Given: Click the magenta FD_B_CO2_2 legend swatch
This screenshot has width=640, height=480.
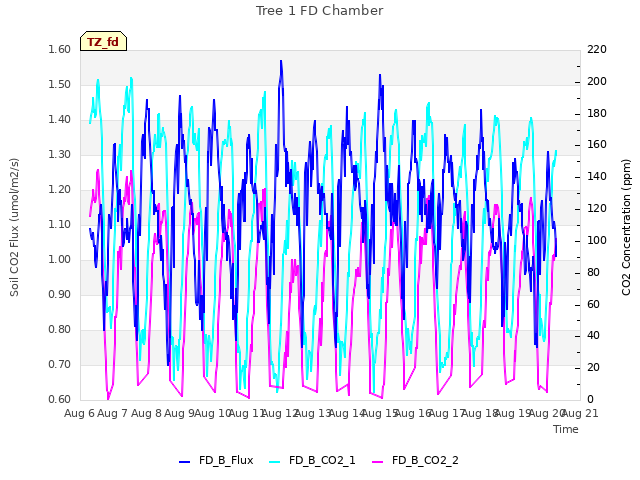Looking at the screenshot, I should (378, 462).
